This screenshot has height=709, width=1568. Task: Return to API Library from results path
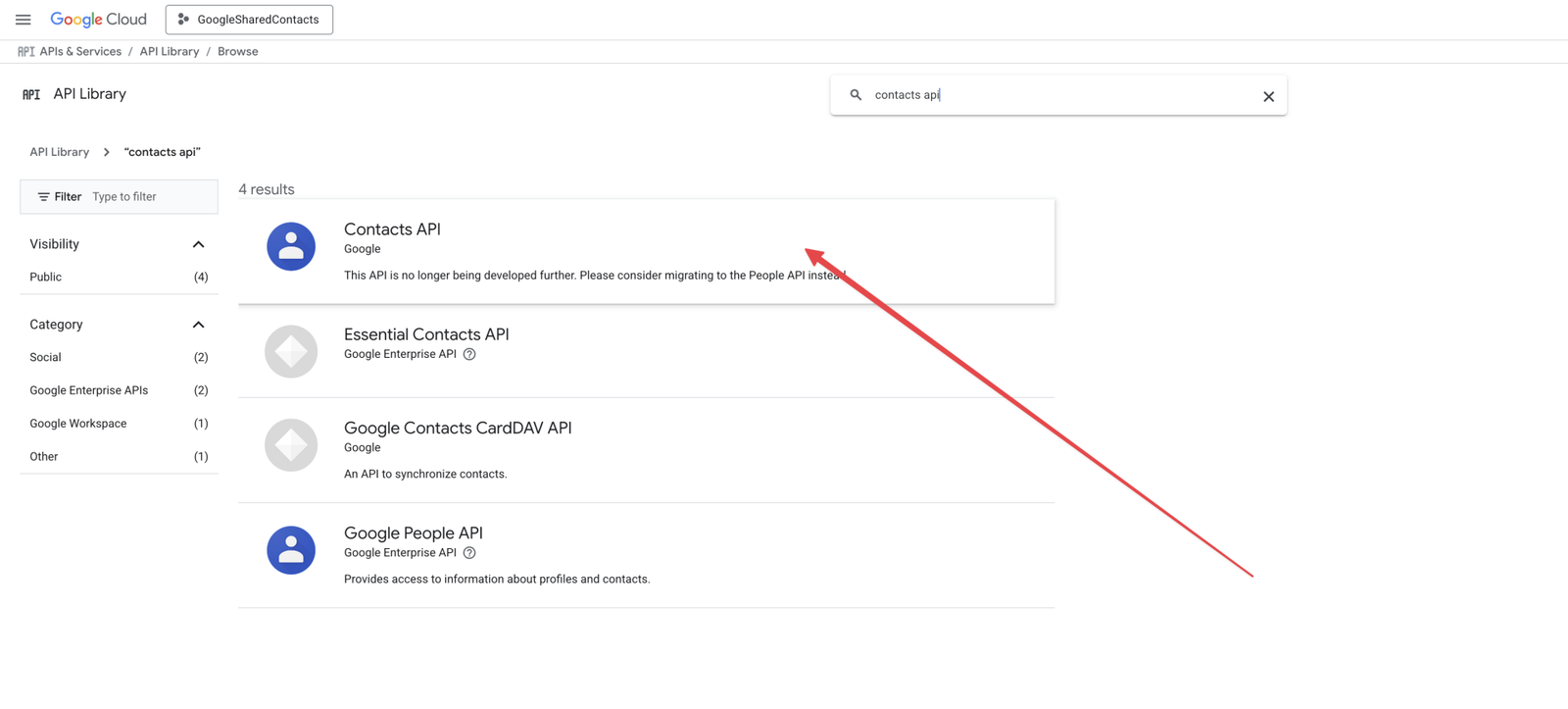59,152
